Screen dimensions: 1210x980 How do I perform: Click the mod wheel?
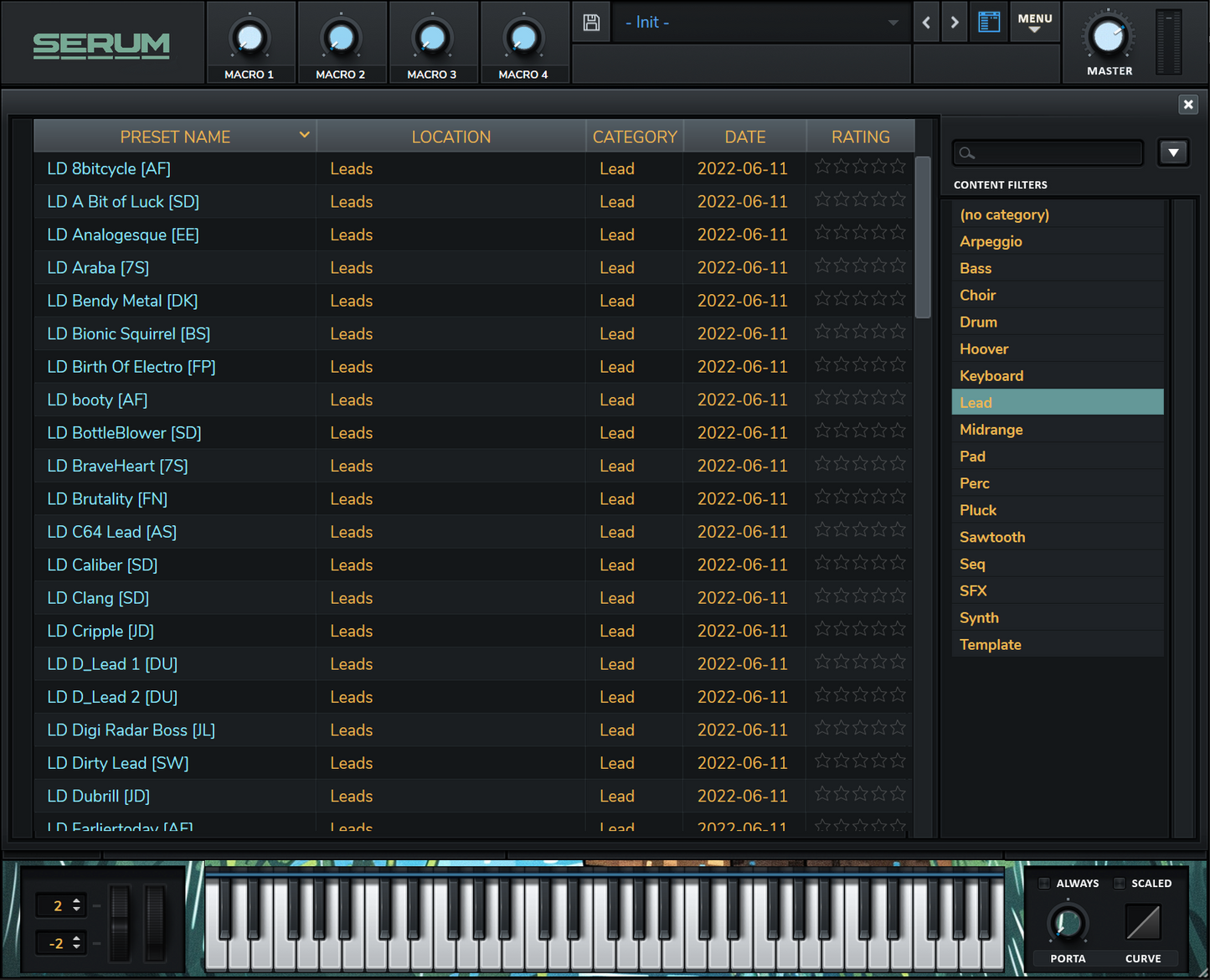pyautogui.click(x=156, y=922)
